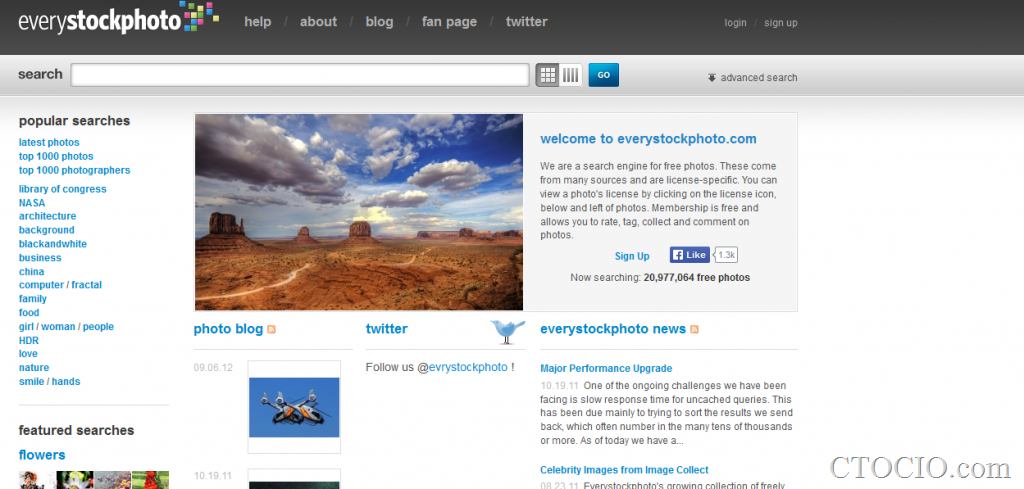Screen dimensions: 1024x489
Task: Click the Monument Valley featured photo
Action: coord(359,212)
